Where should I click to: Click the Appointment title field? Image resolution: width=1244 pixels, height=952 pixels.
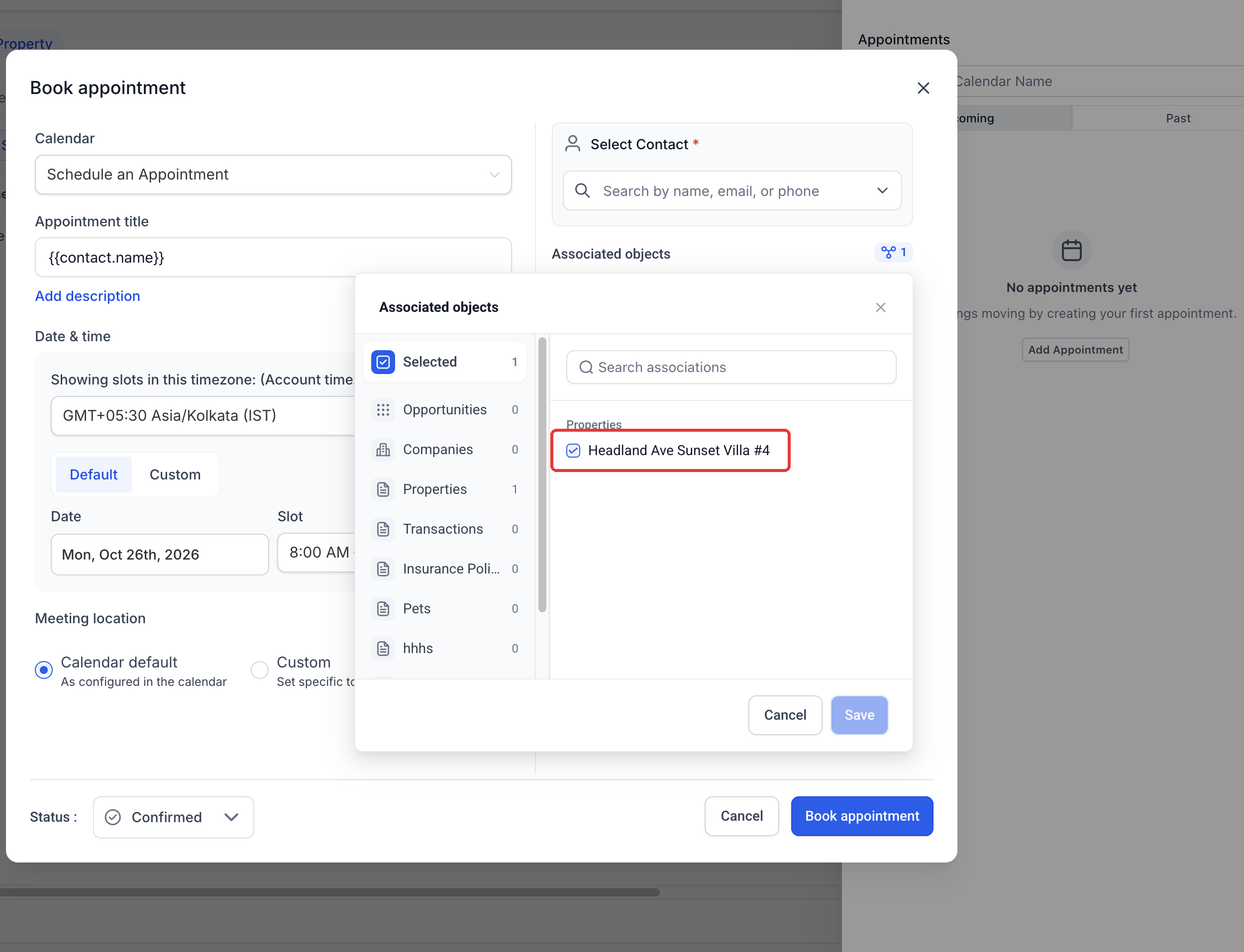click(x=273, y=257)
